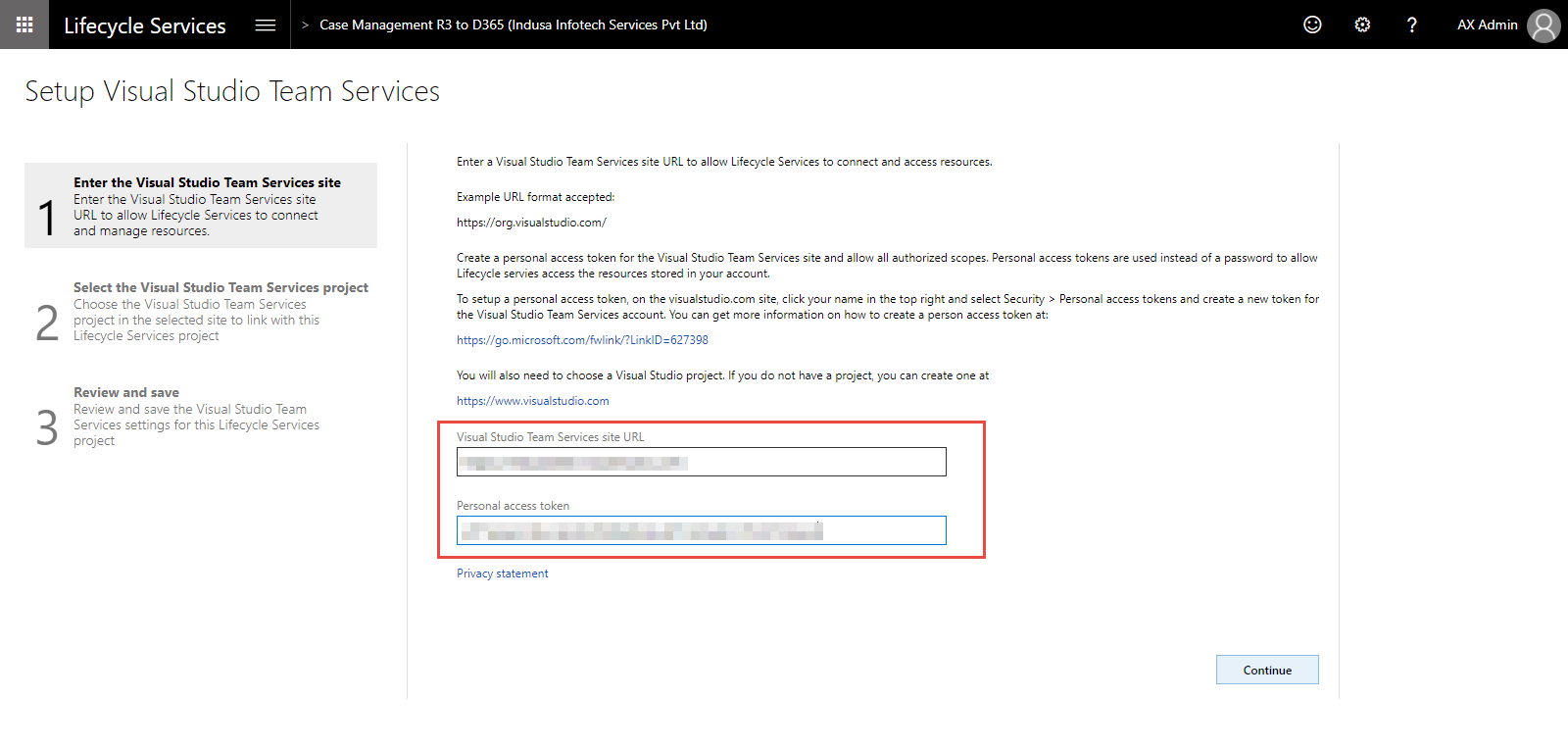Open the hamburger navigation menu
This screenshot has height=748, width=1568.
click(x=266, y=25)
